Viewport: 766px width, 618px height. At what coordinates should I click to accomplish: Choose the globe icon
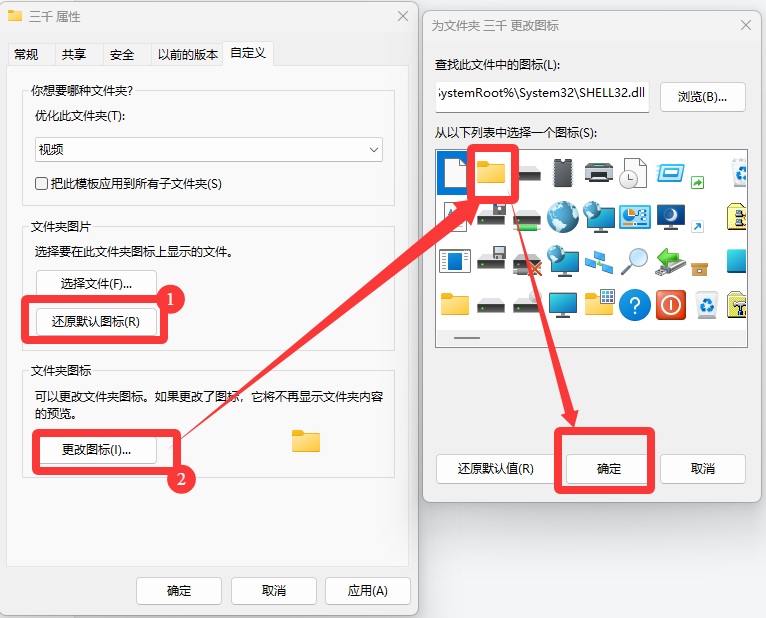pyautogui.click(x=562, y=217)
